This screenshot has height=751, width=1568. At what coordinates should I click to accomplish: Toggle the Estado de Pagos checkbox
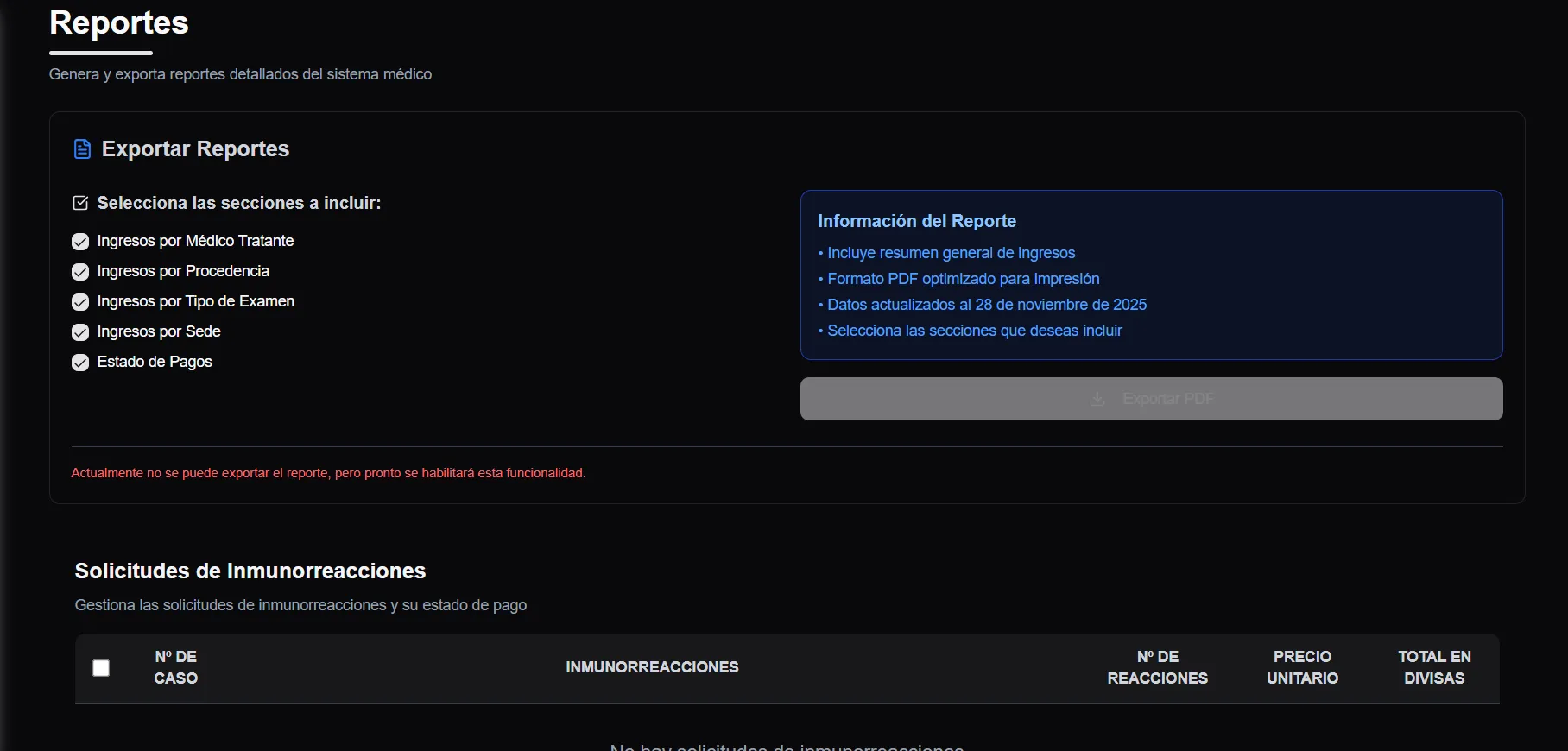pyautogui.click(x=80, y=363)
